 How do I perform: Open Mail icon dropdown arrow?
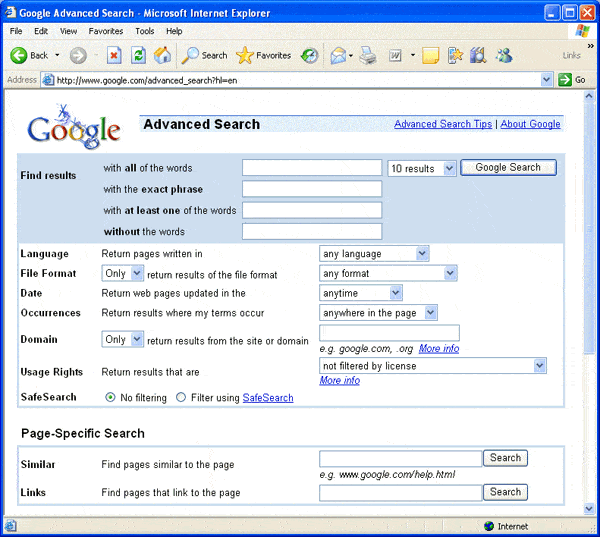point(351,56)
